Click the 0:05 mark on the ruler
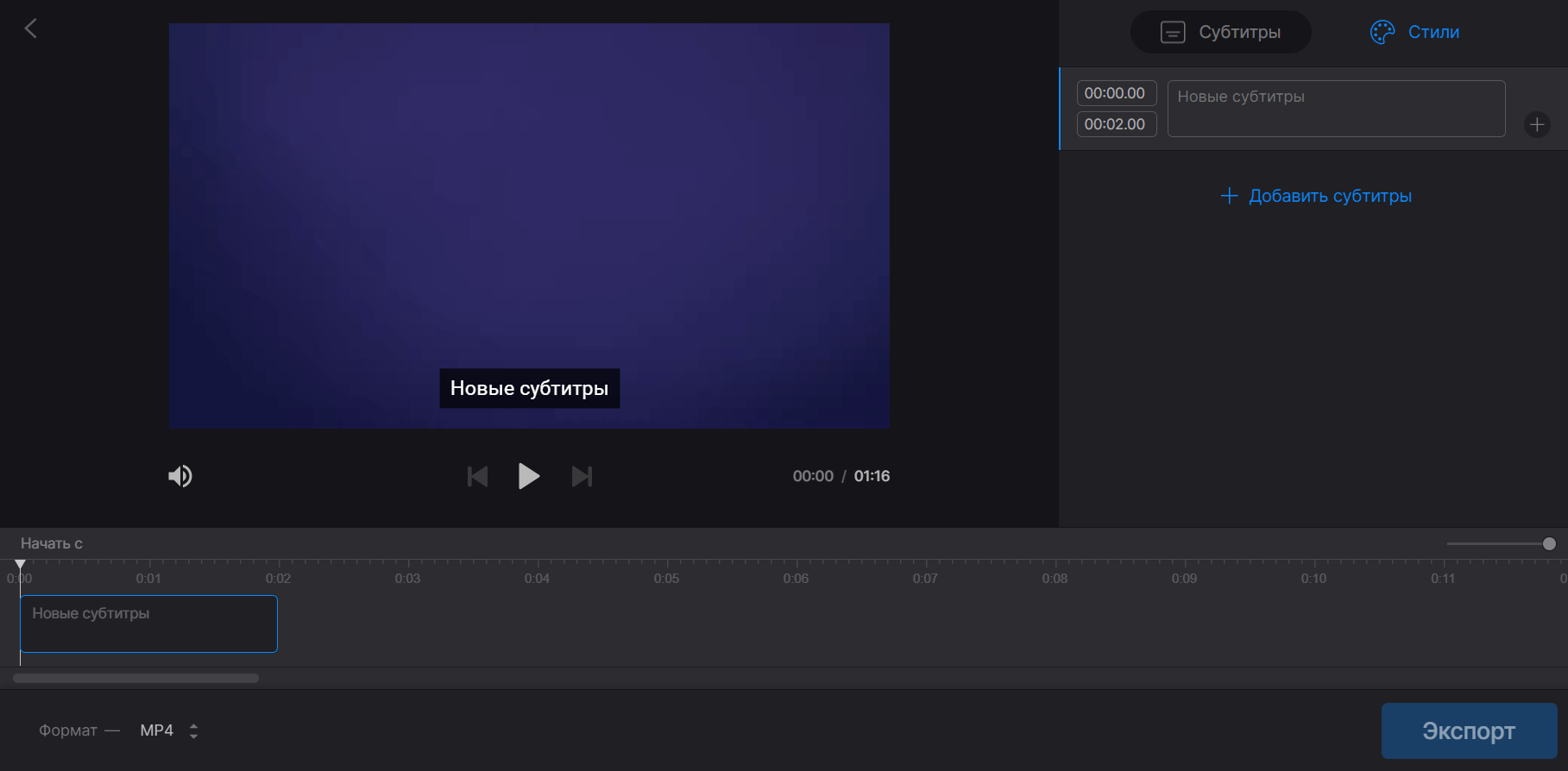The height and width of the screenshot is (771, 1568). point(666,578)
